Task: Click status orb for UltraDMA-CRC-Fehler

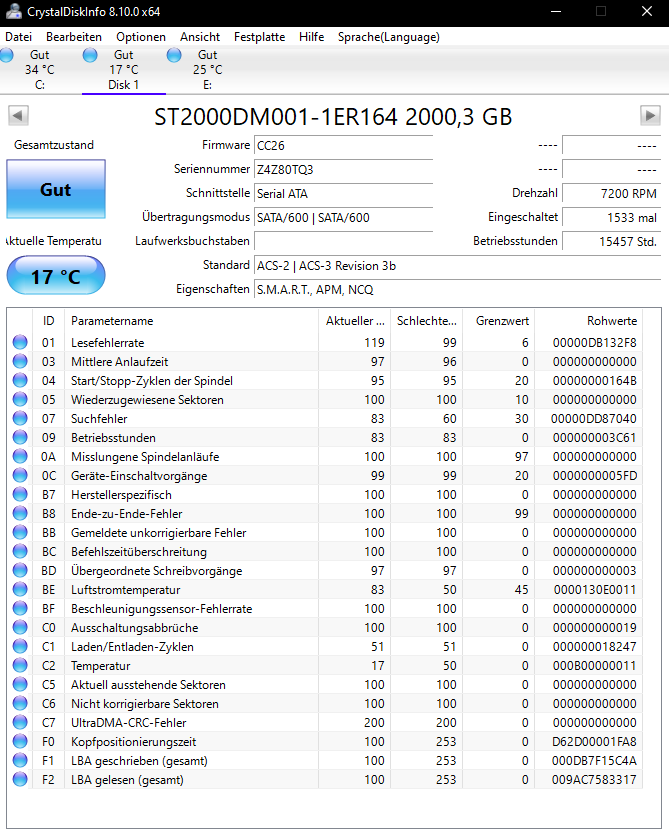Action: coord(20,722)
